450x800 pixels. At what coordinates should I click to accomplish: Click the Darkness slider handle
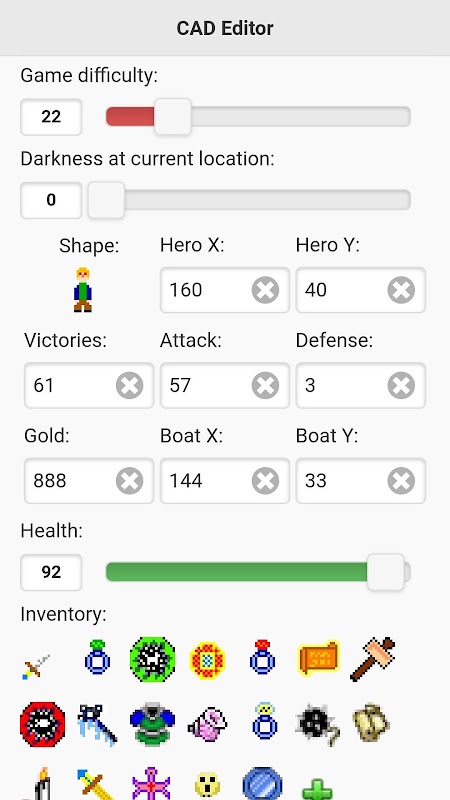(106, 200)
